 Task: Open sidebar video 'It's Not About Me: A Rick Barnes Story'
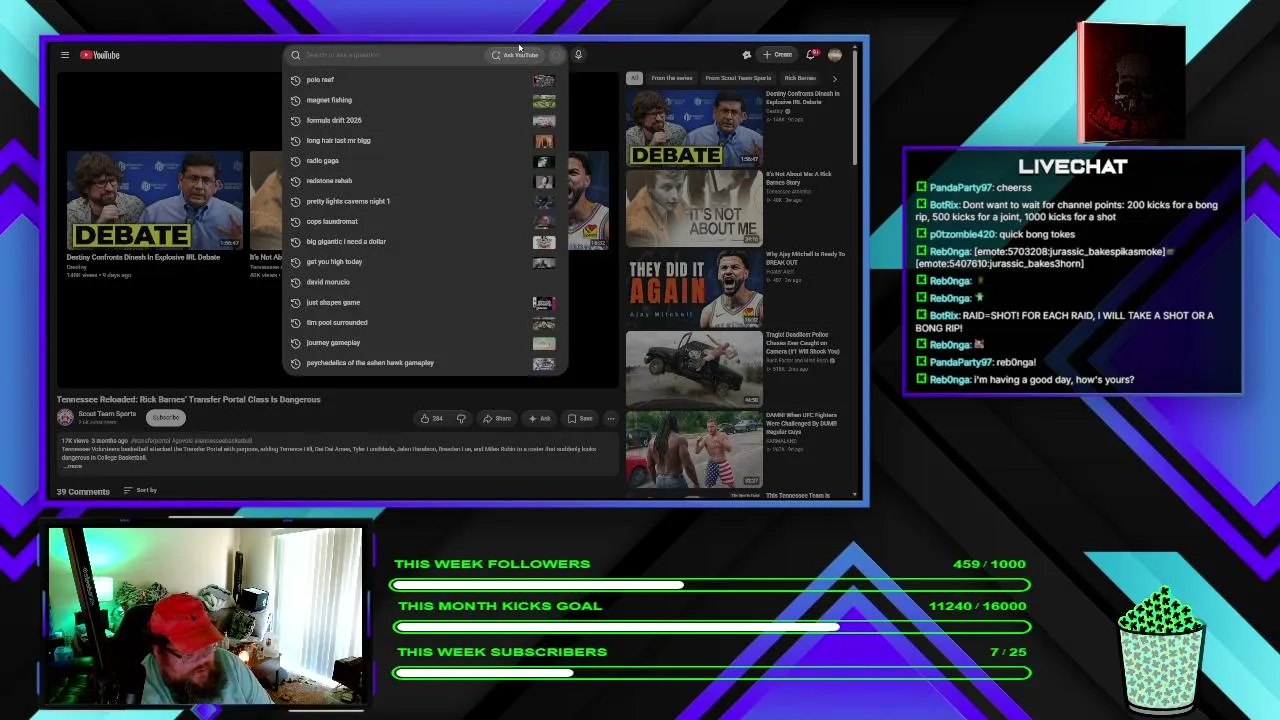click(x=798, y=178)
